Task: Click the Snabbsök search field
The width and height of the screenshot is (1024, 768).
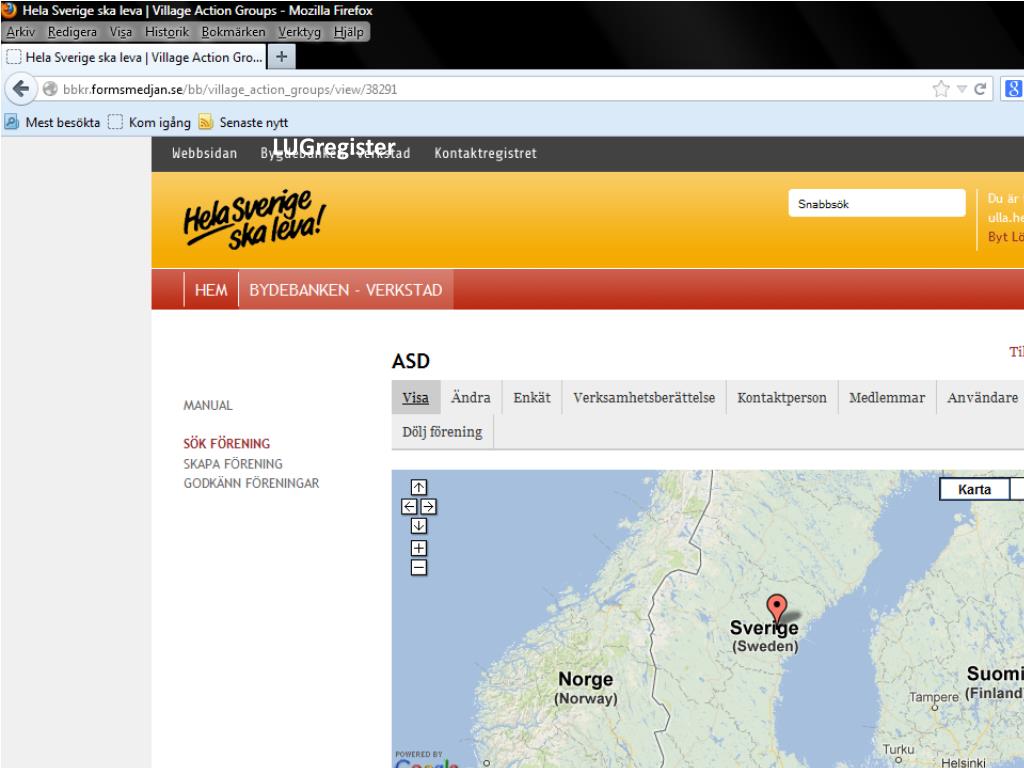Action: (876, 203)
